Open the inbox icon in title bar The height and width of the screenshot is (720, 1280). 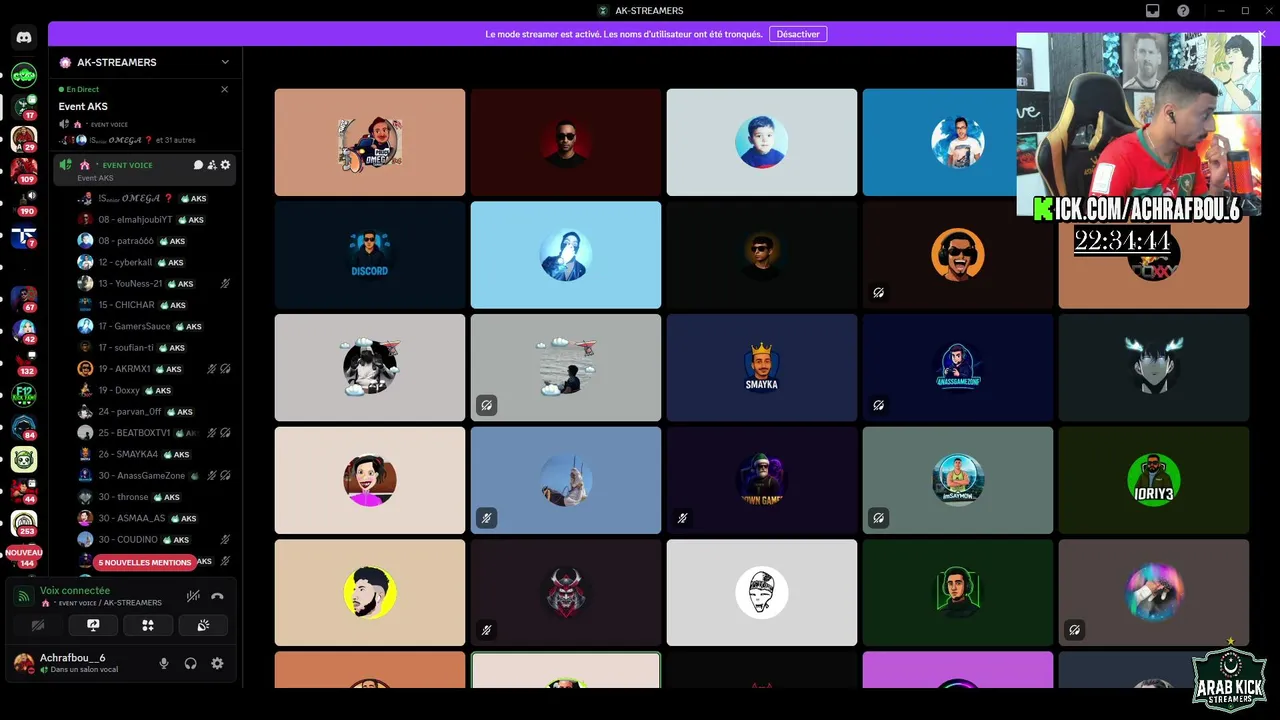(x=1152, y=11)
